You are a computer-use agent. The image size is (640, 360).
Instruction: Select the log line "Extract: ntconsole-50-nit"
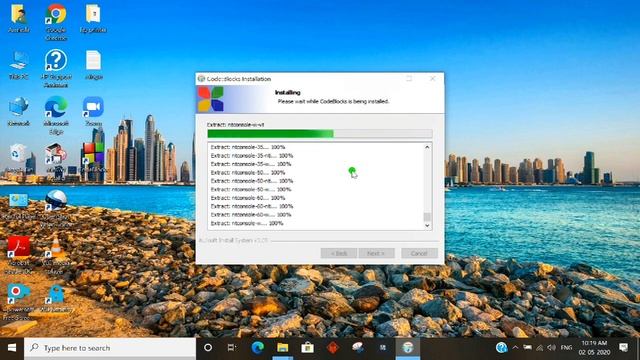point(252,181)
